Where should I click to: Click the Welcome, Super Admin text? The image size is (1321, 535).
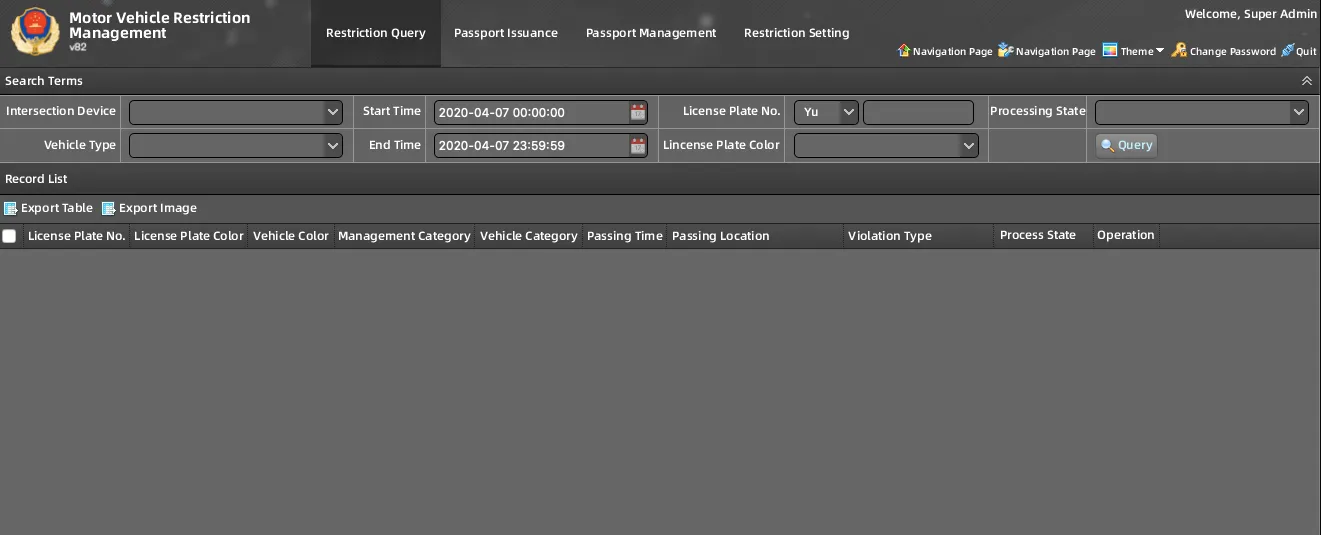pyautogui.click(x=1251, y=14)
